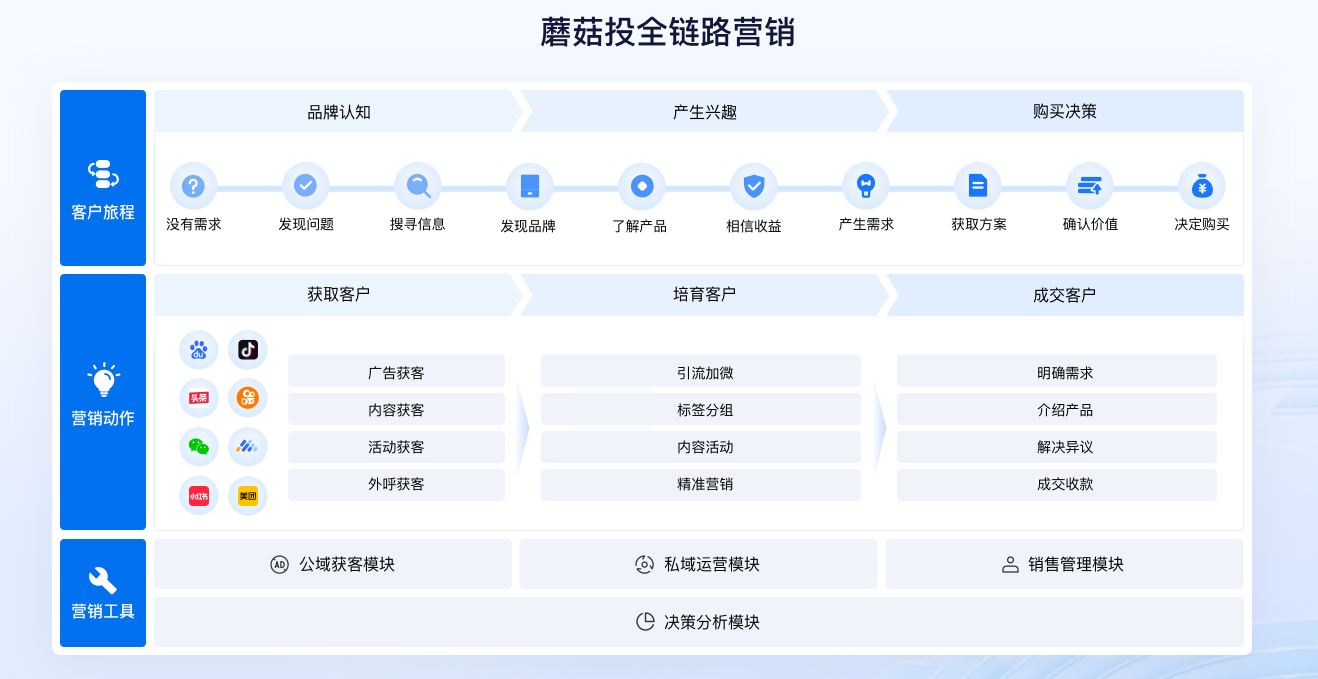This screenshot has width=1318, height=679.
Task: Click the 成交收款 box
Action: coord(1057,484)
